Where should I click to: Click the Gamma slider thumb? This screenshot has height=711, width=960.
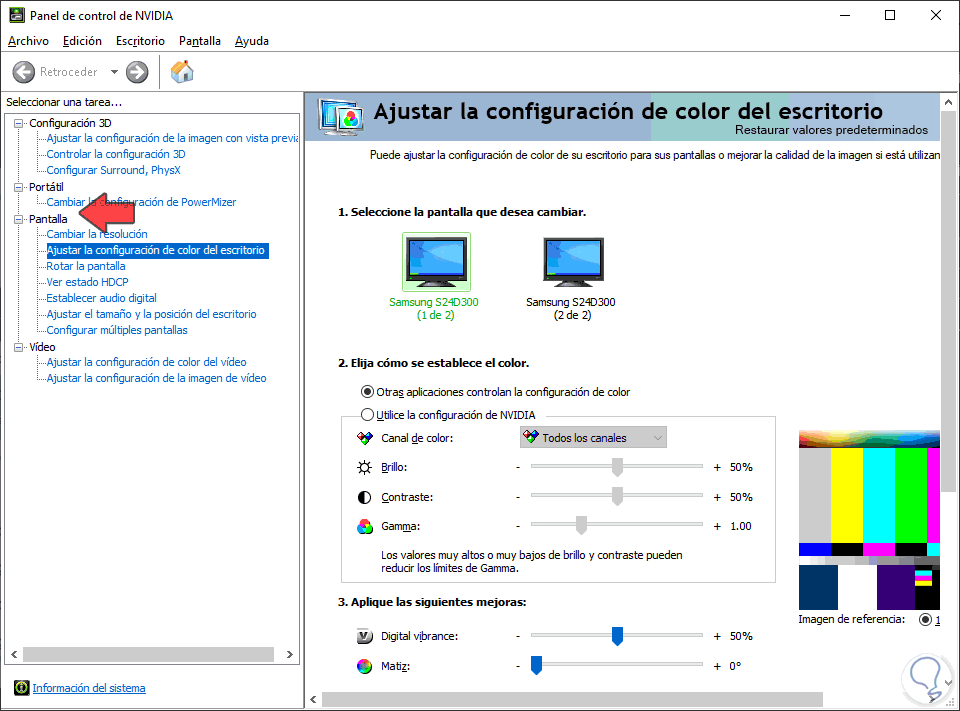click(581, 525)
